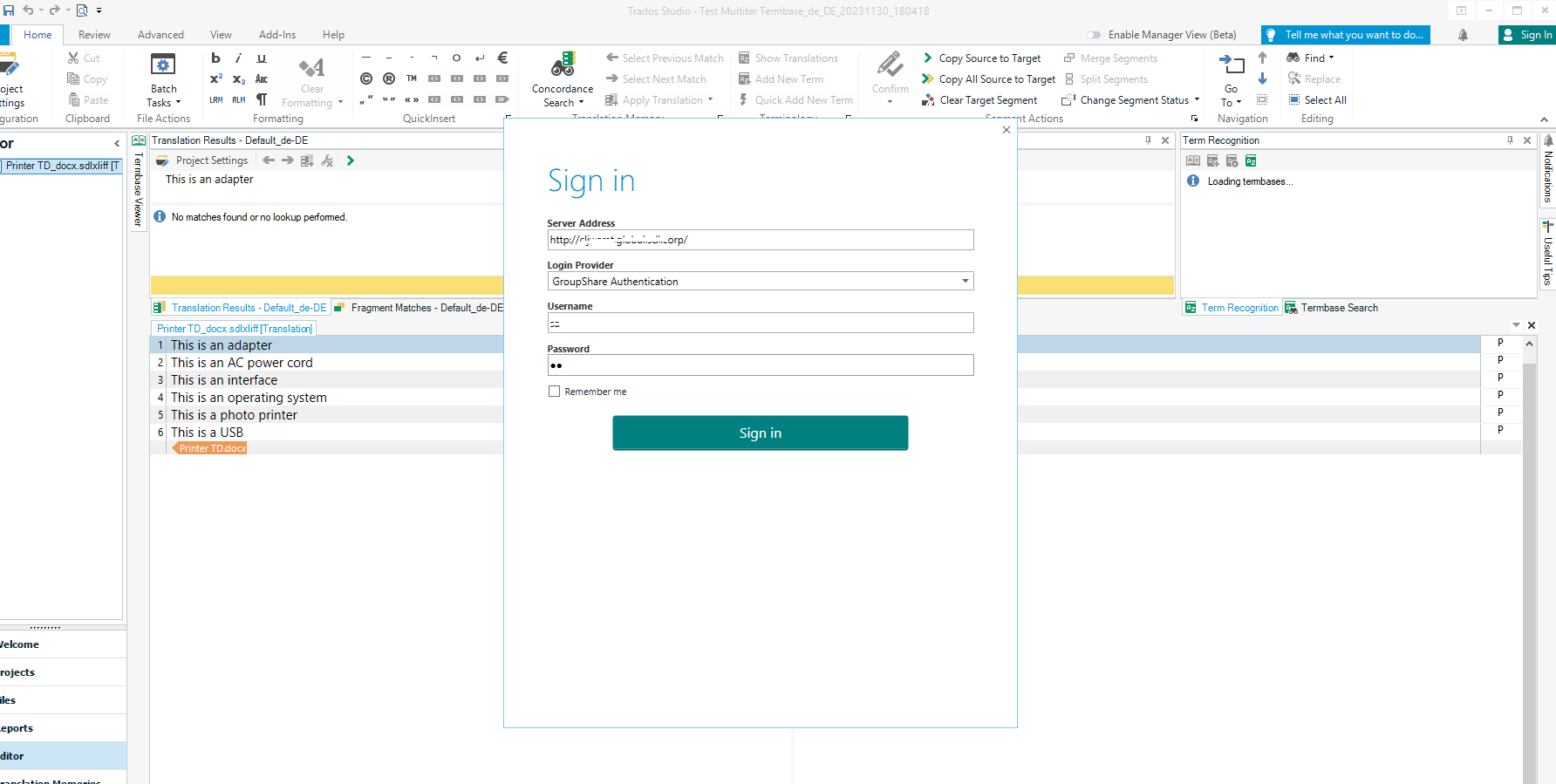Screen dimensions: 1556x784
Task: Expand Change Segment Status dropdown
Action: (x=1198, y=100)
